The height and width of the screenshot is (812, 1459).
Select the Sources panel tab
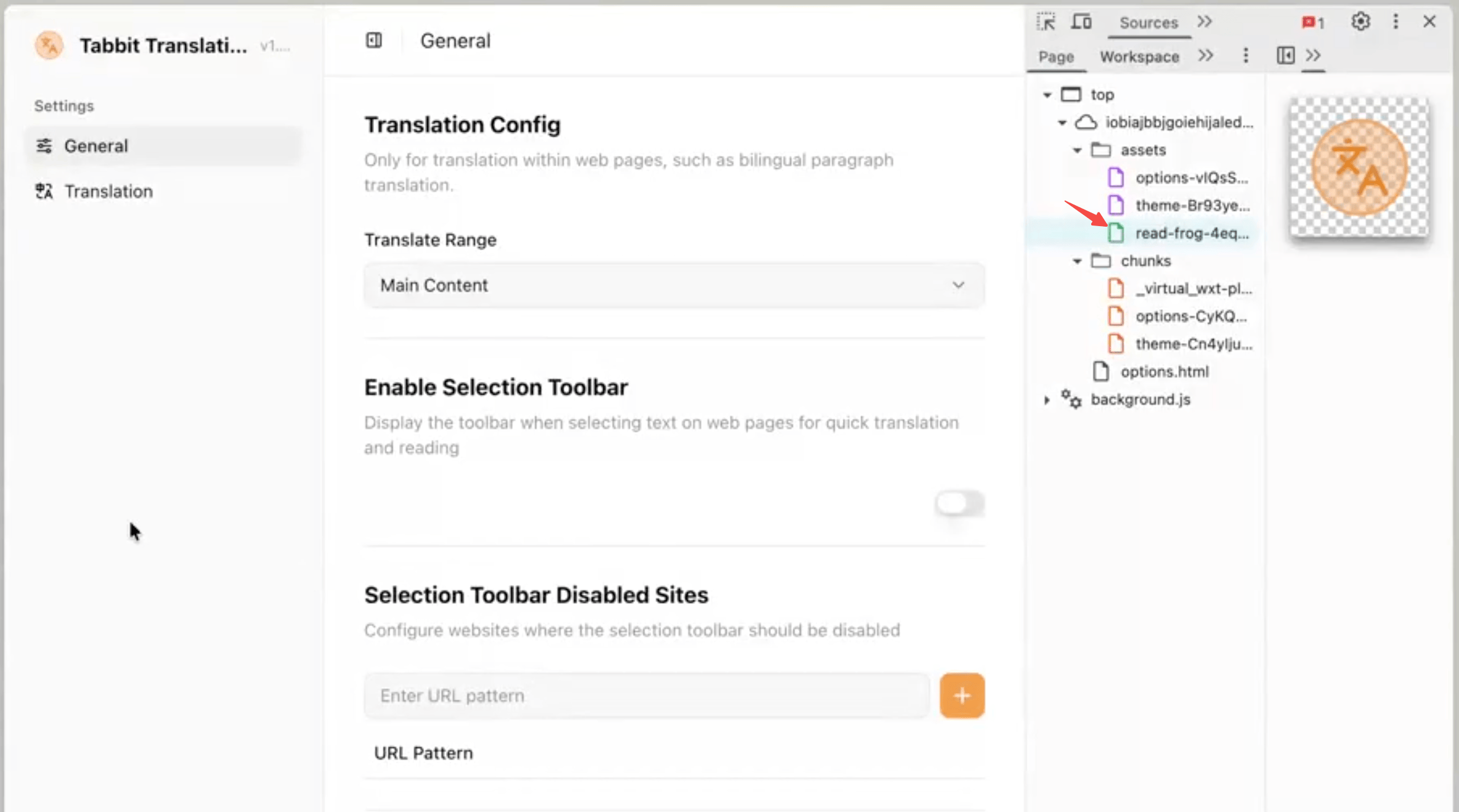pyautogui.click(x=1148, y=23)
